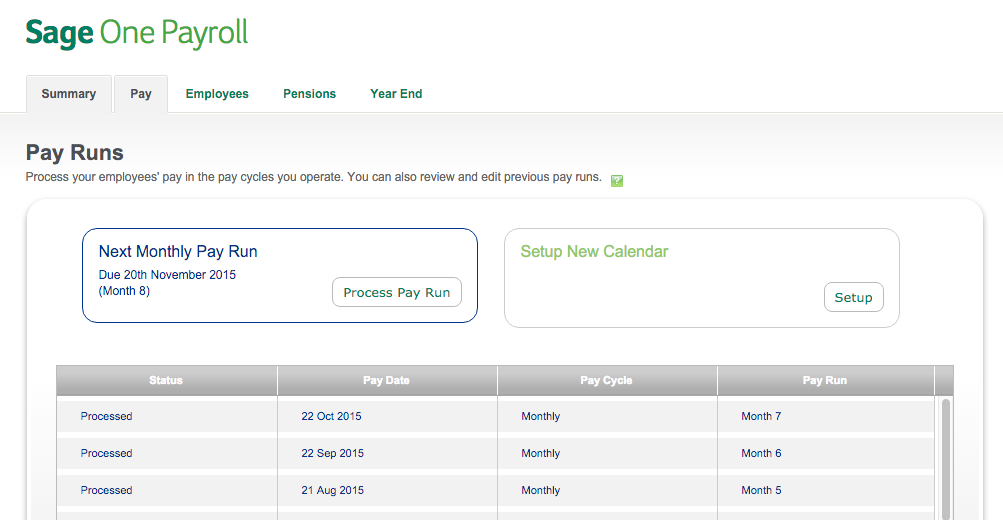Click the Pay Run column header

[825, 381]
